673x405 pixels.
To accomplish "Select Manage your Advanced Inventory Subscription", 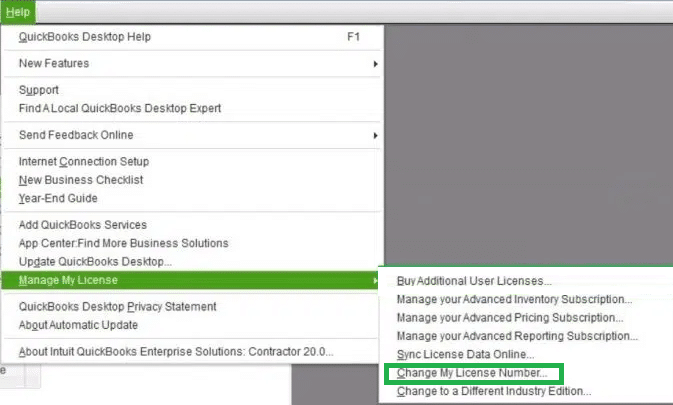I will tap(514, 299).
